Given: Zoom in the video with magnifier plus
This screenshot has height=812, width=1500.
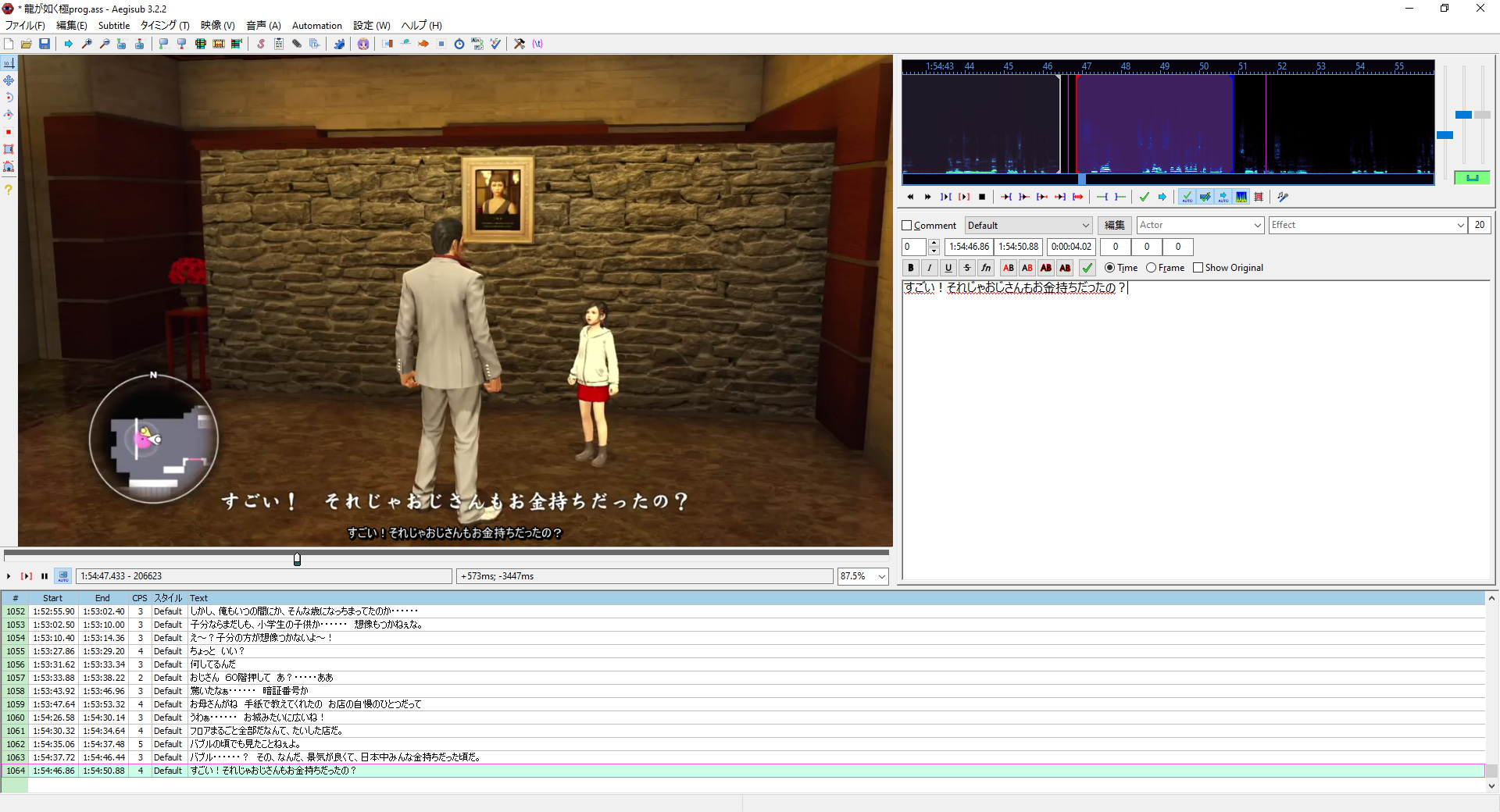Looking at the screenshot, I should point(87,44).
